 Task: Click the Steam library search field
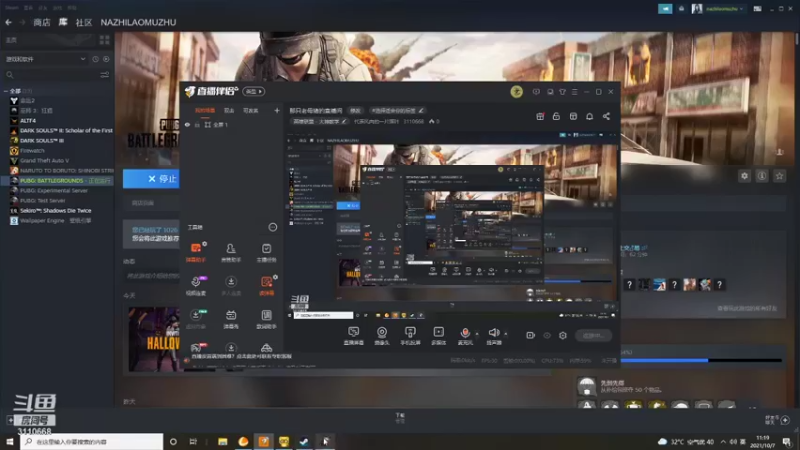pyautogui.click(x=51, y=74)
